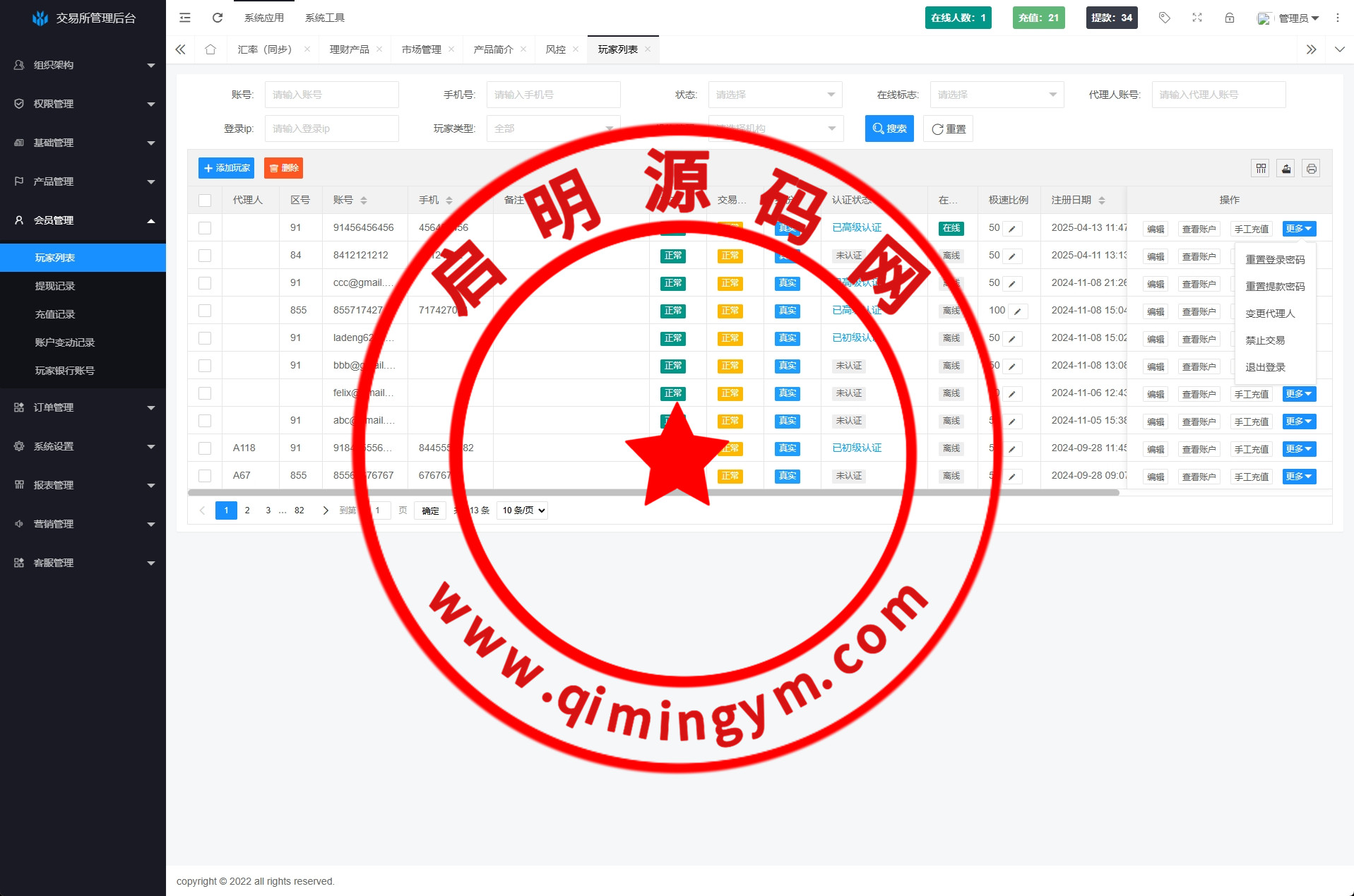Click the home tab icon
This screenshot has height=896, width=1354.
tap(210, 49)
